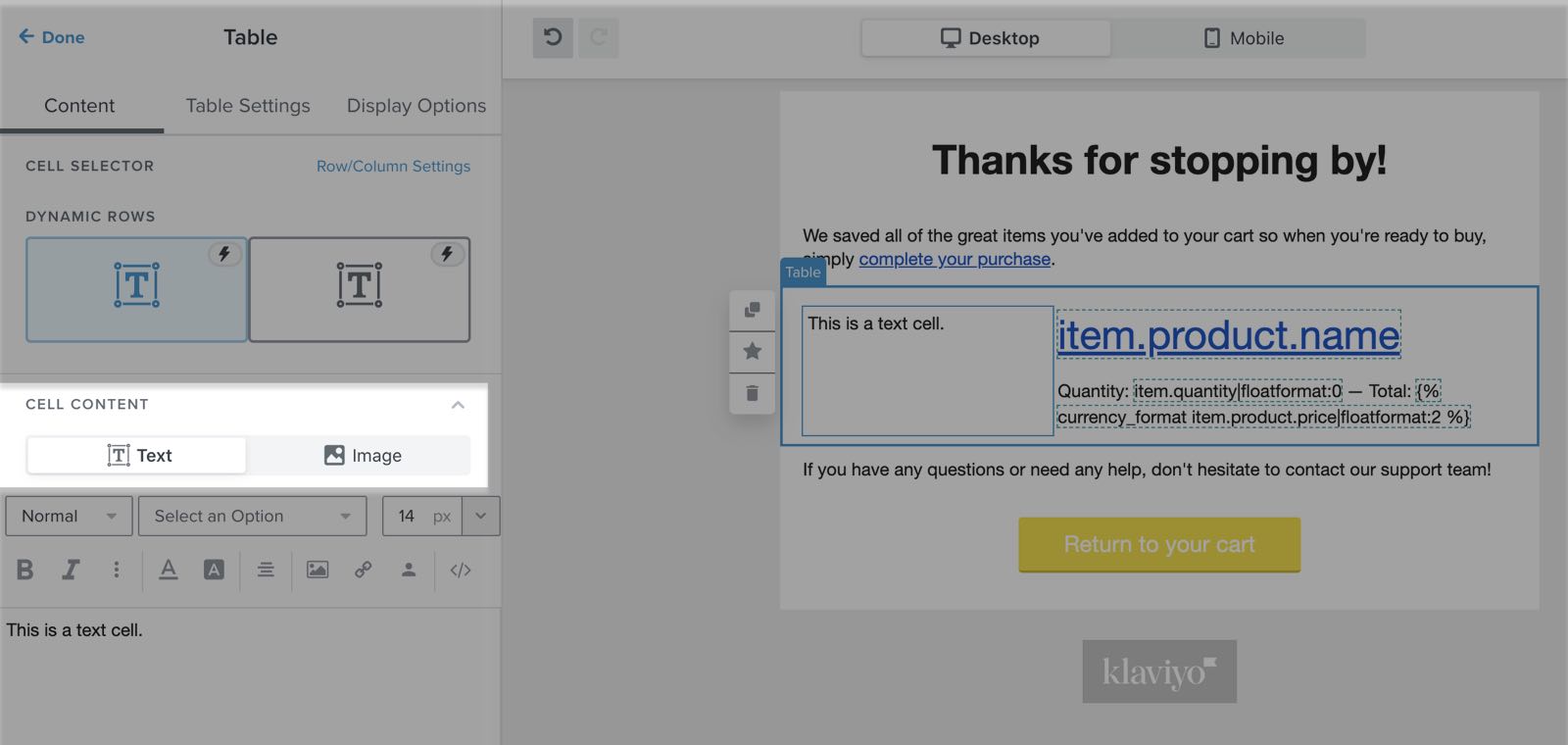Screen dimensions: 1568x745
Task: Click the undo arrow button
Action: point(553,38)
